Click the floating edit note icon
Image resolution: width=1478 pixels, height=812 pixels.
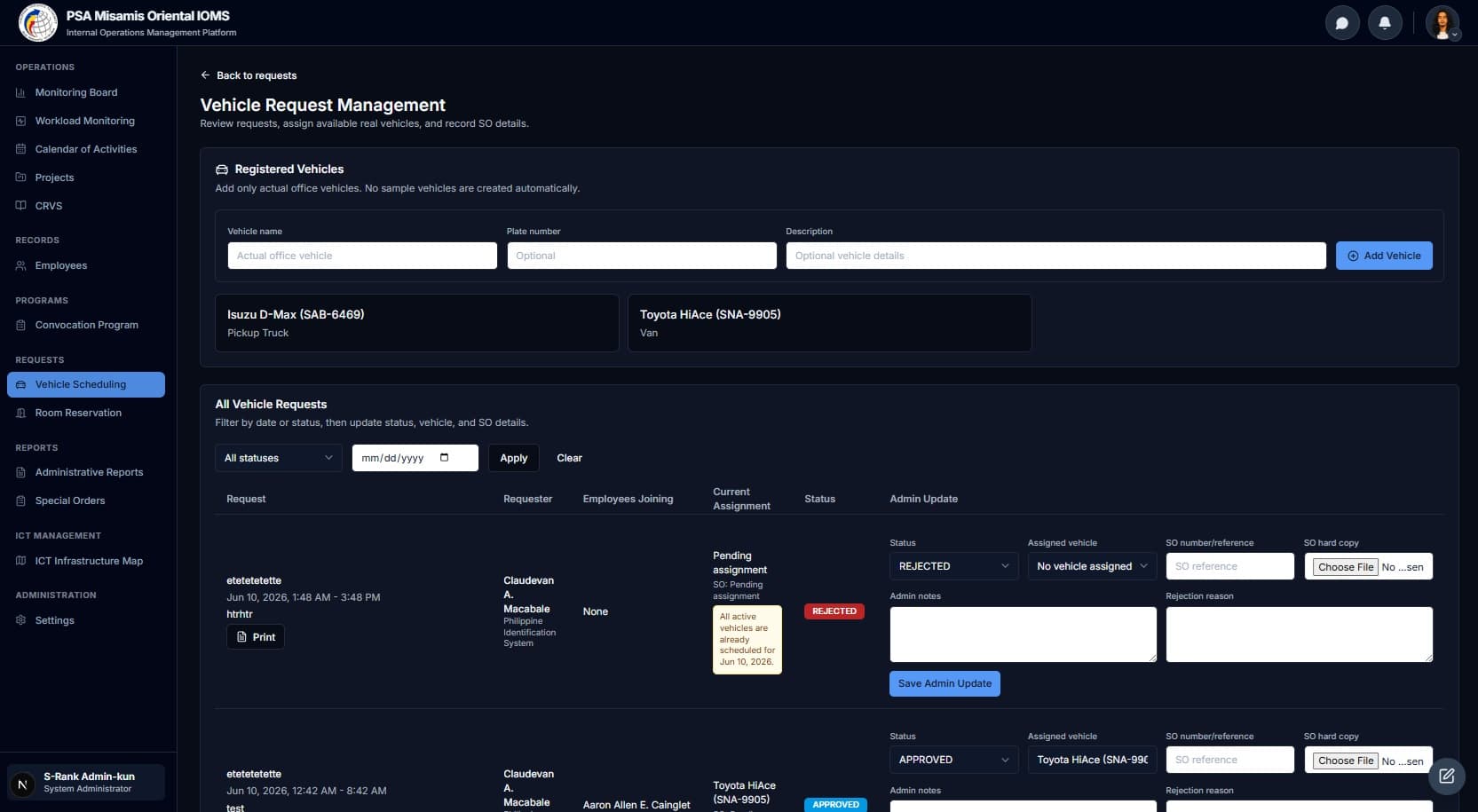(x=1446, y=776)
